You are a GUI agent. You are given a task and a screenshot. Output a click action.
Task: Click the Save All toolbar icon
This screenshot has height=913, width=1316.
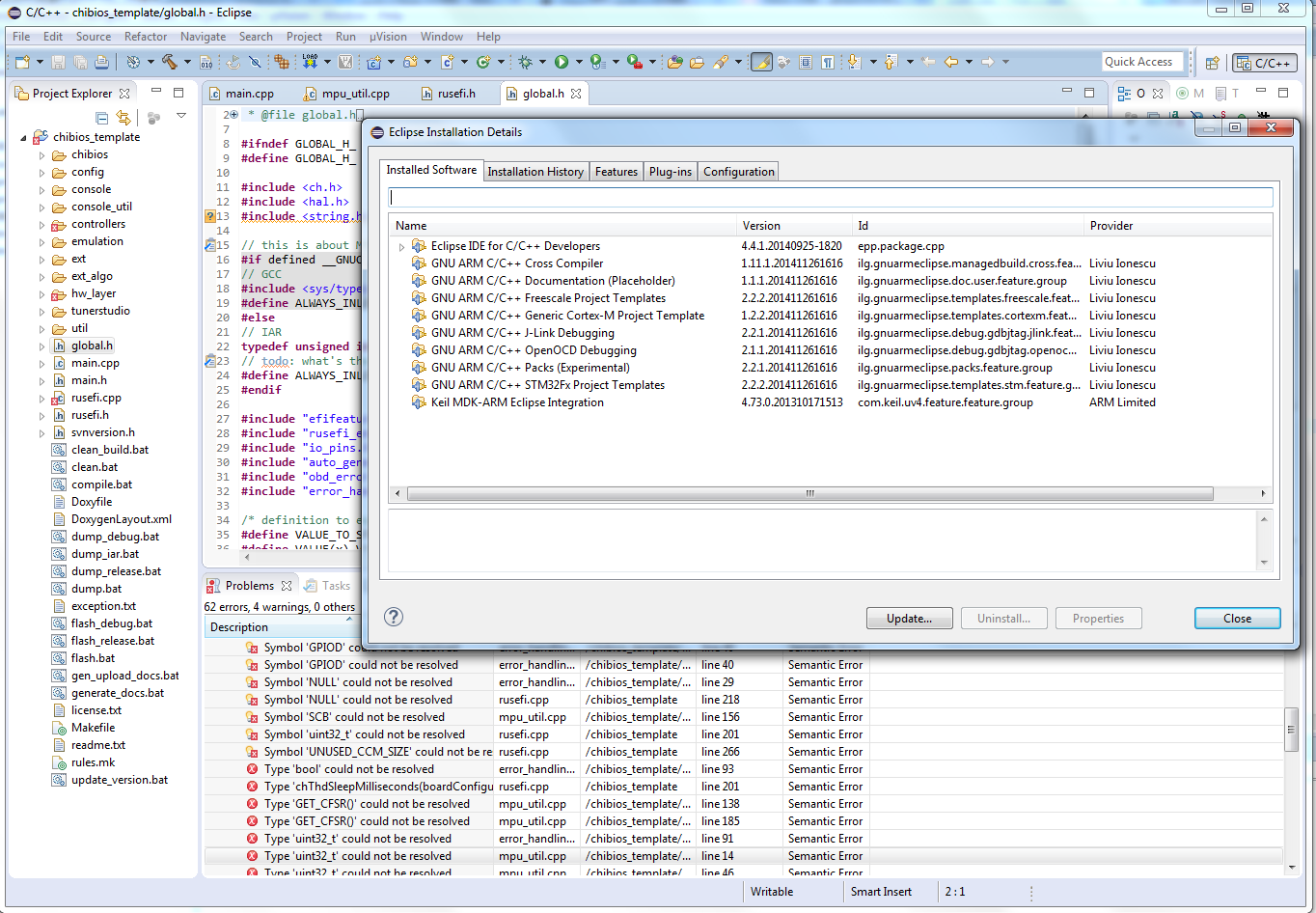[x=80, y=62]
